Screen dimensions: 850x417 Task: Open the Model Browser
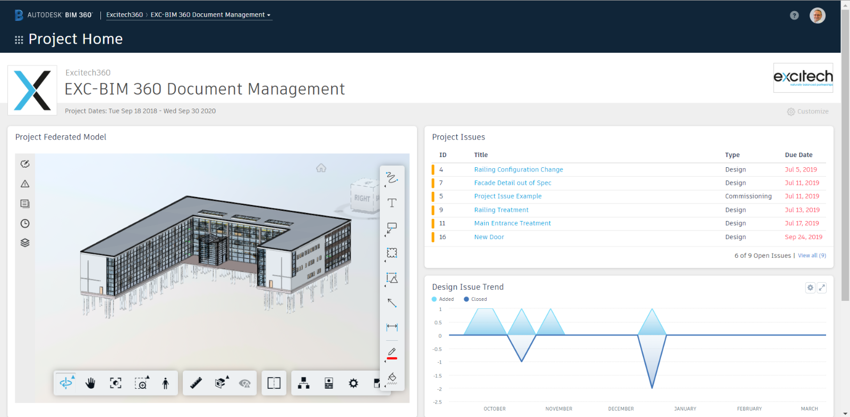[x=304, y=383]
